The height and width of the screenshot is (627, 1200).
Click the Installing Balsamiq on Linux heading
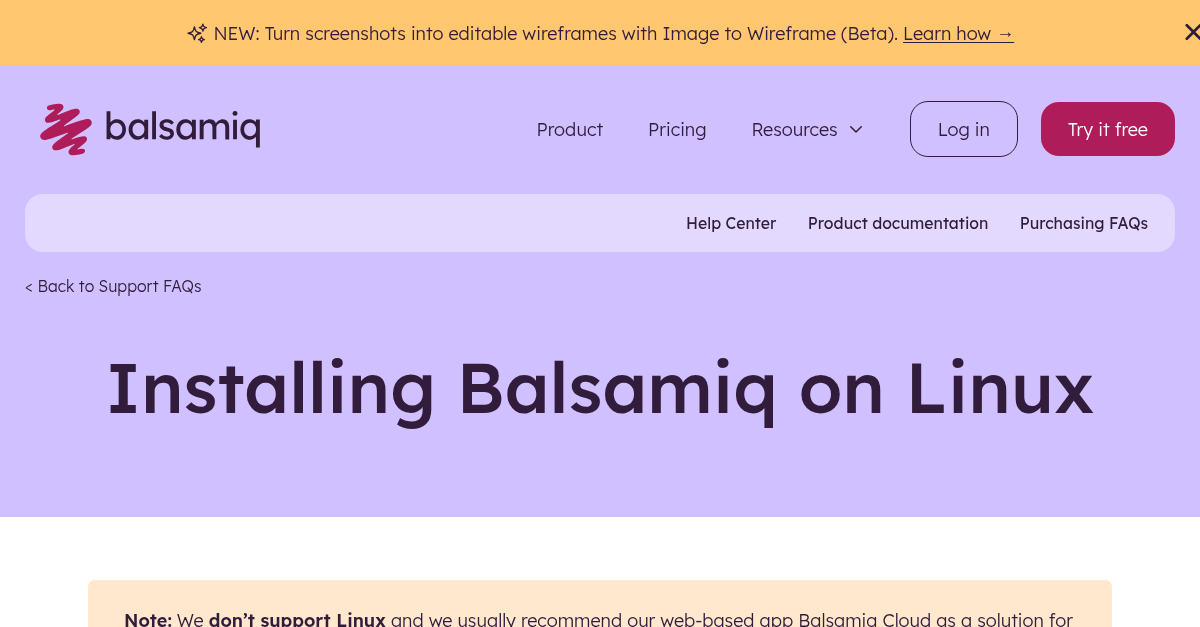[x=600, y=388]
